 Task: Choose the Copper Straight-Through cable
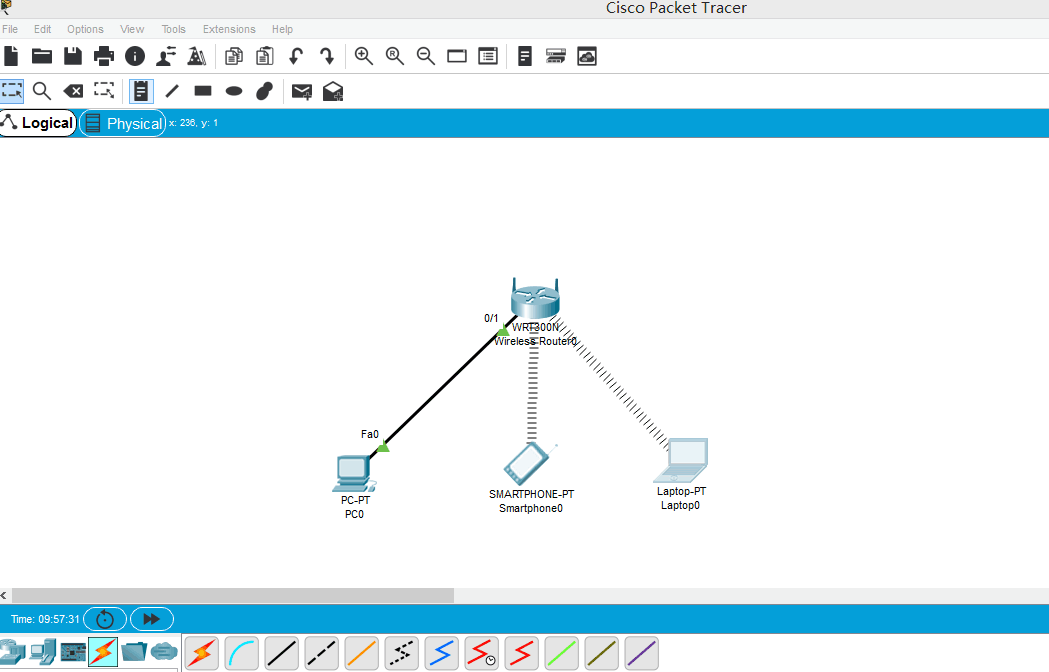coord(281,653)
